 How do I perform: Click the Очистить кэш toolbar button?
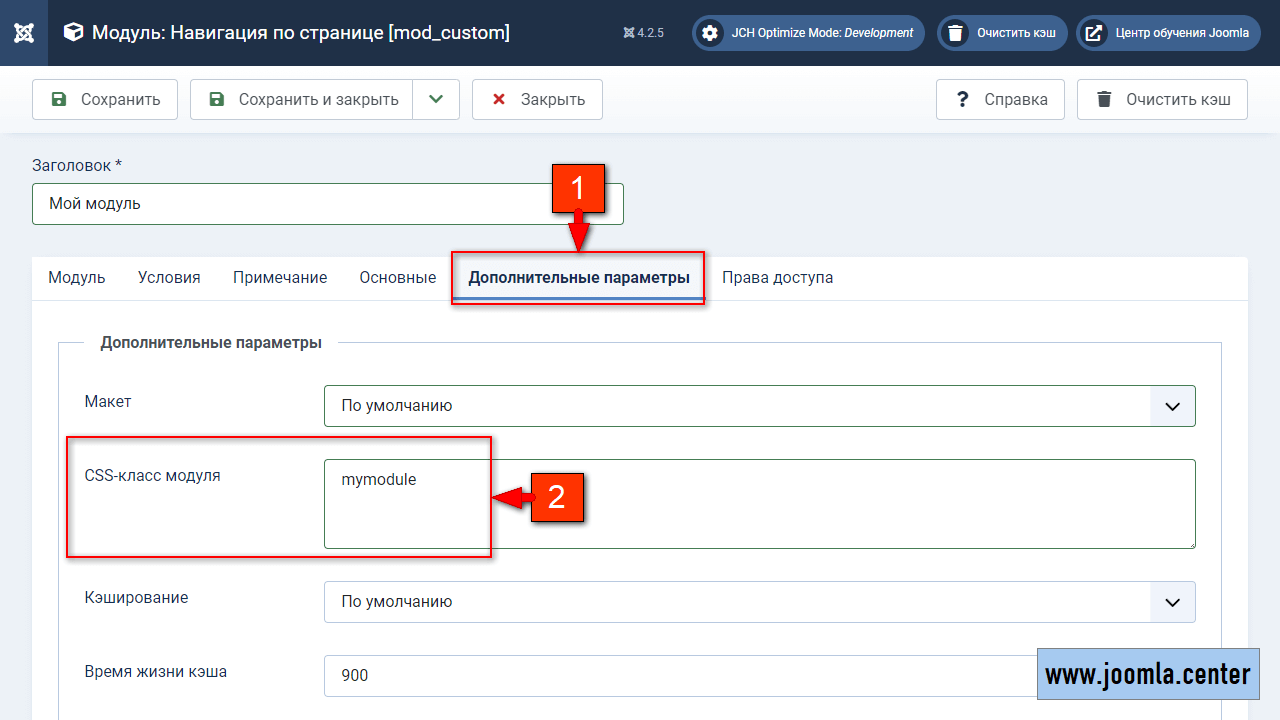tap(1162, 99)
